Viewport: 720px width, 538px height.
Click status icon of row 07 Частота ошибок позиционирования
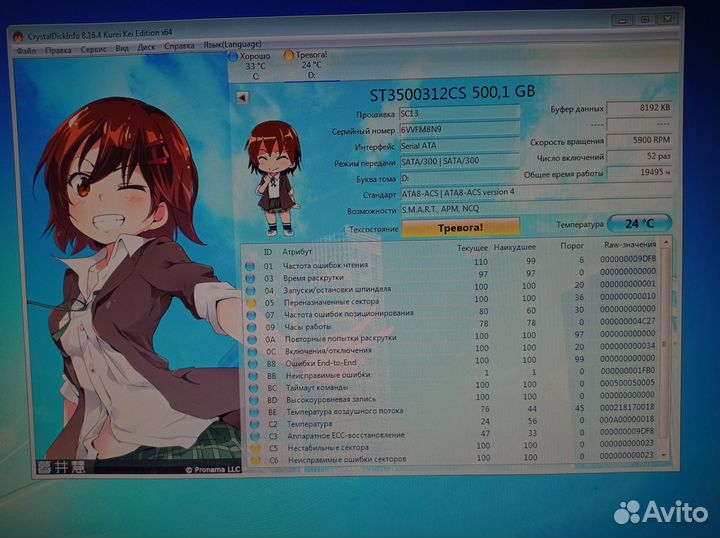[252, 315]
